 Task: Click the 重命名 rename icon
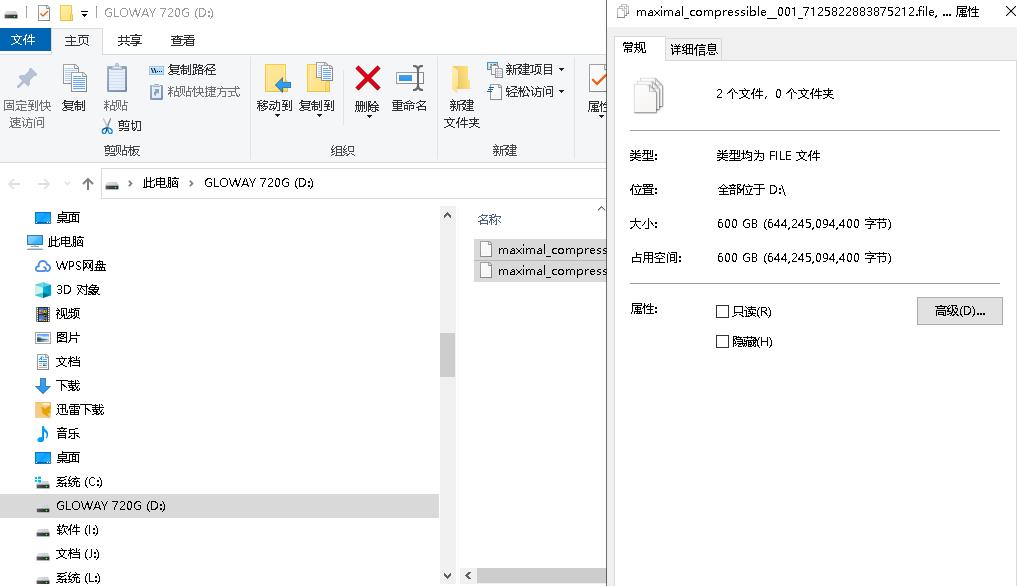410,79
